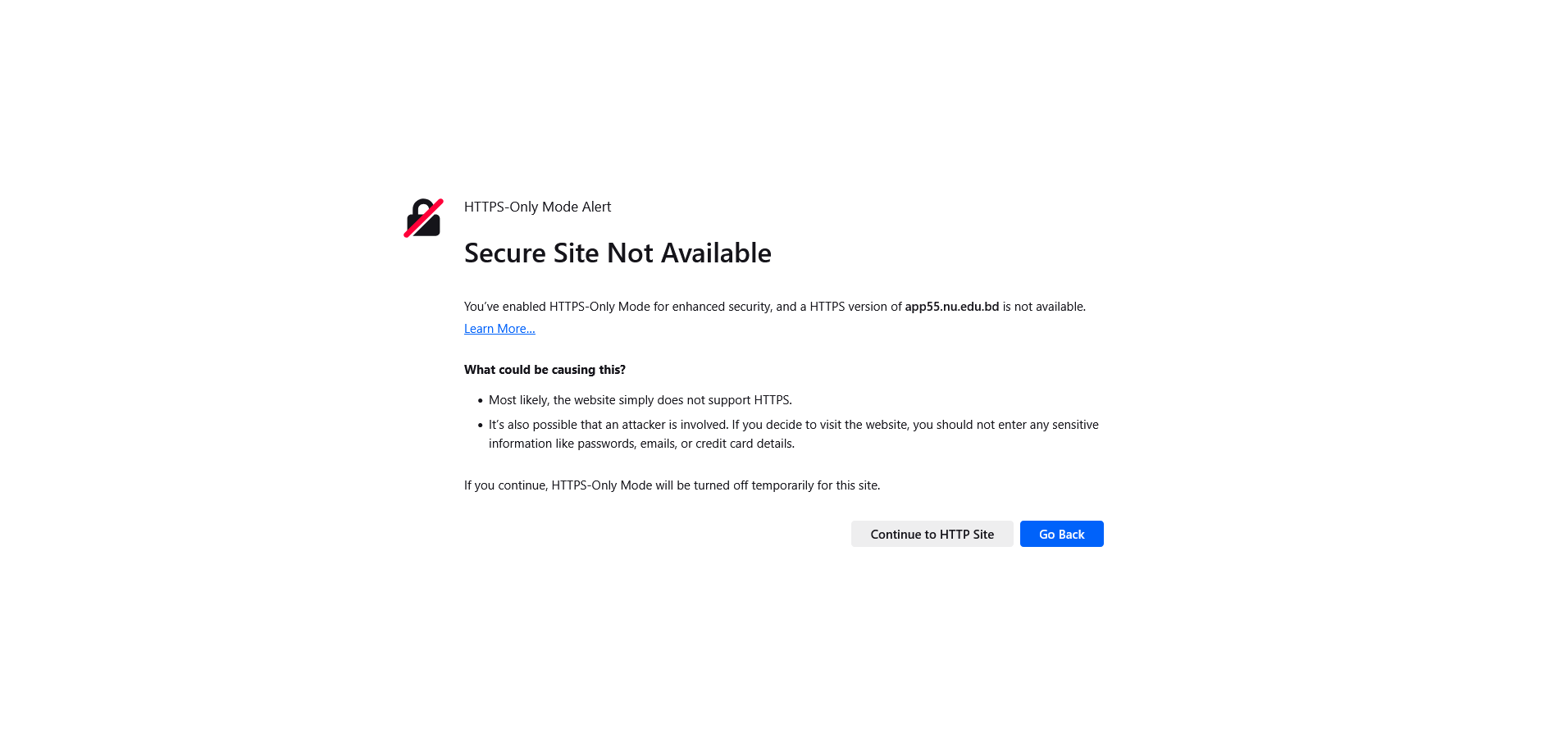Click the words sensitive at line end
1568x747 pixels.
[1076, 425]
